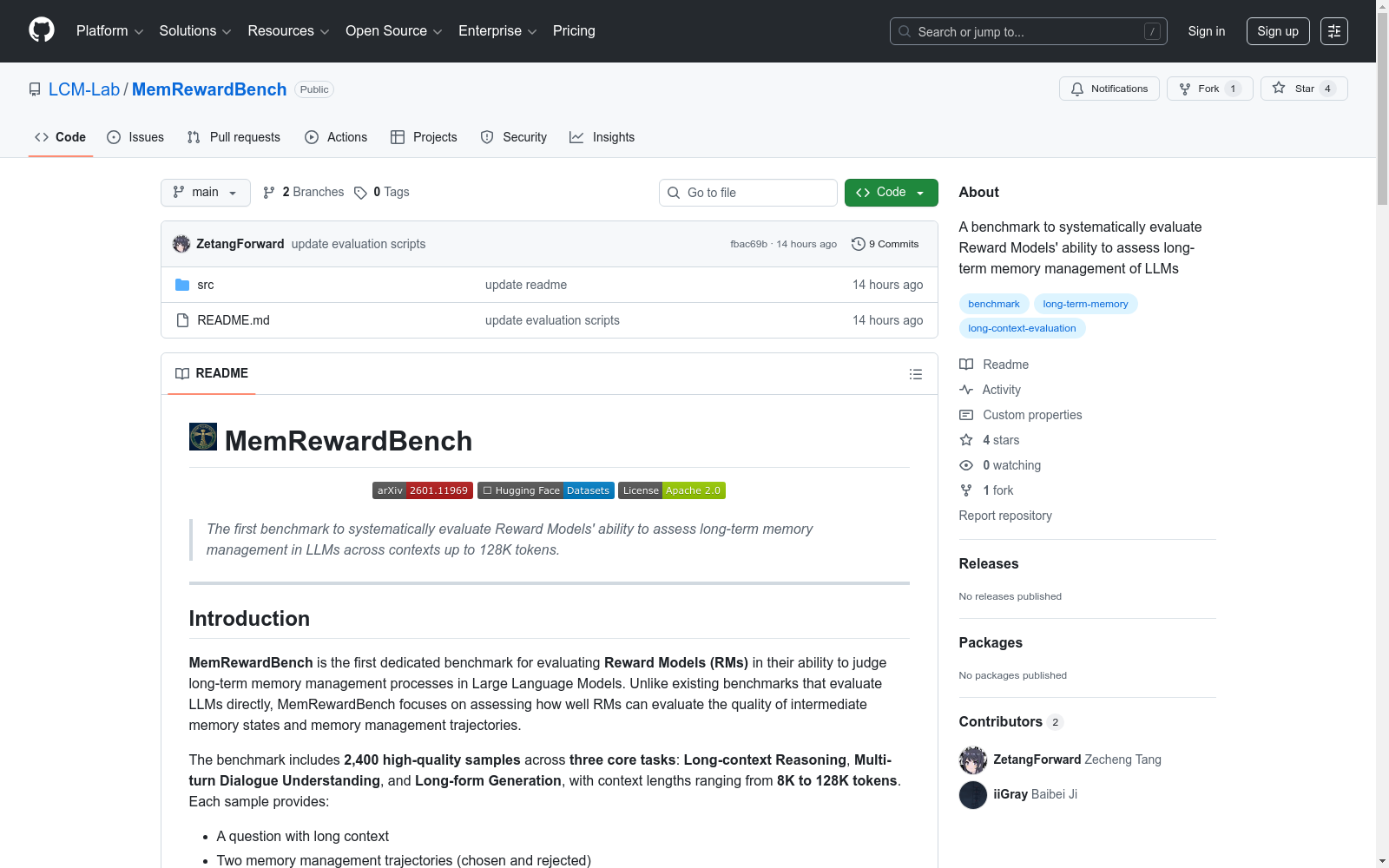Open the src folder

[206, 285]
